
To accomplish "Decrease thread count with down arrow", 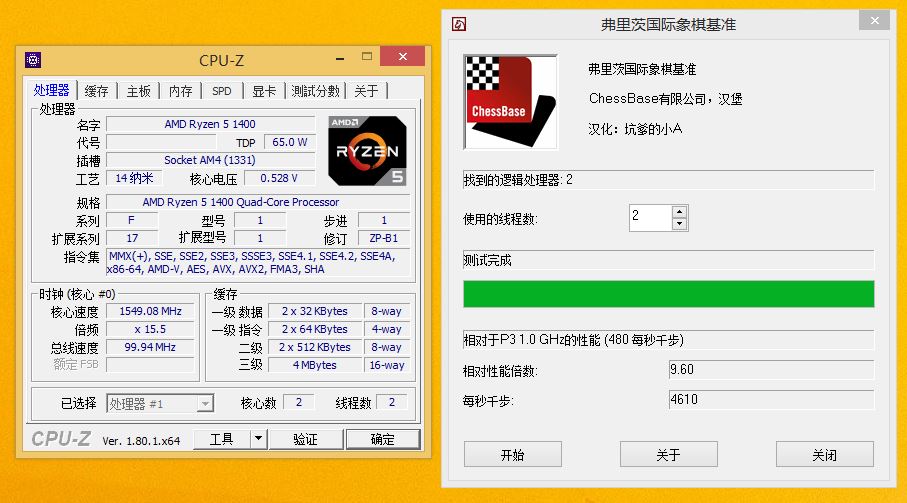I will pos(680,224).
